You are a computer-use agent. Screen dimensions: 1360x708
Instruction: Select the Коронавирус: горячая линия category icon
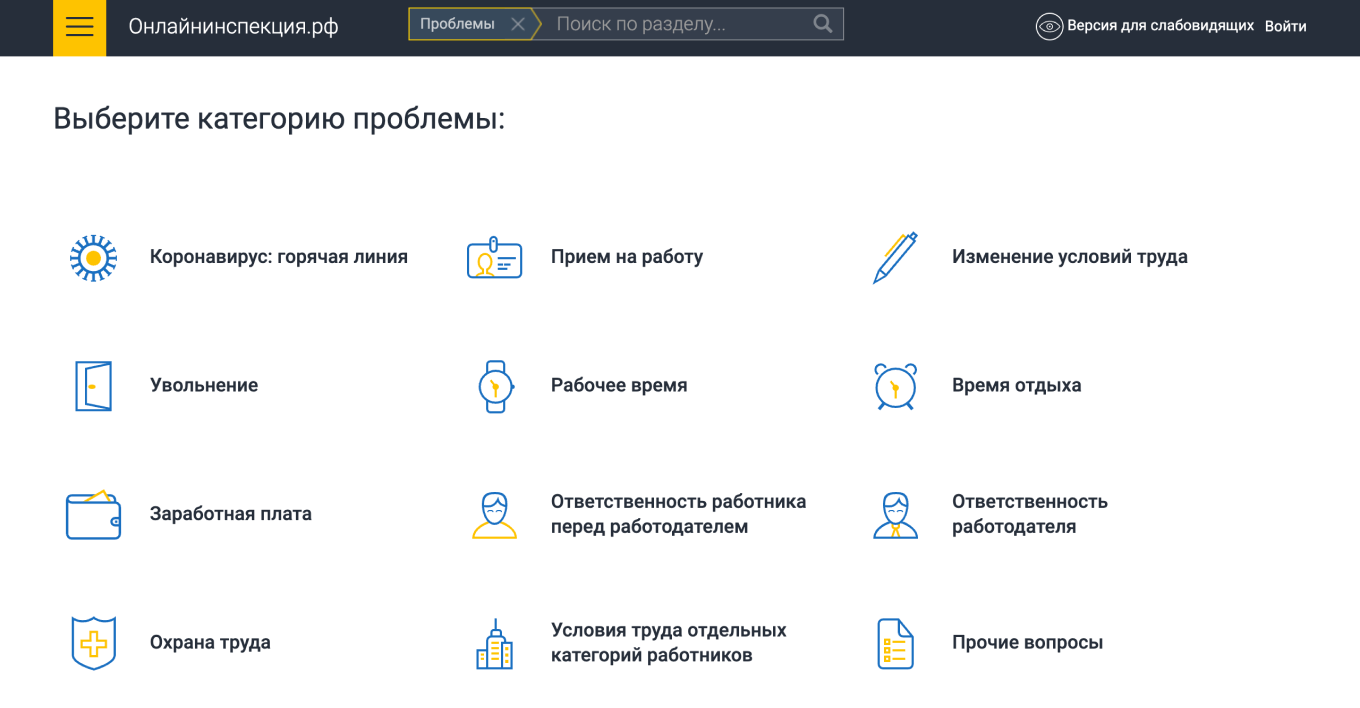[x=93, y=257]
